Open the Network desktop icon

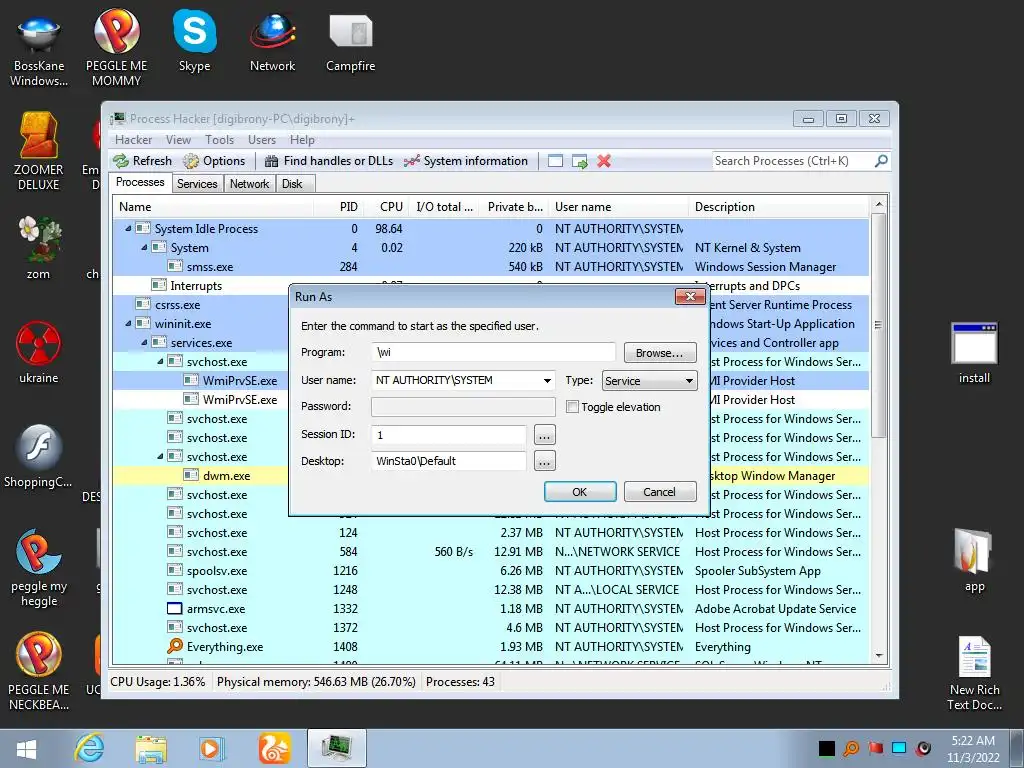click(272, 42)
